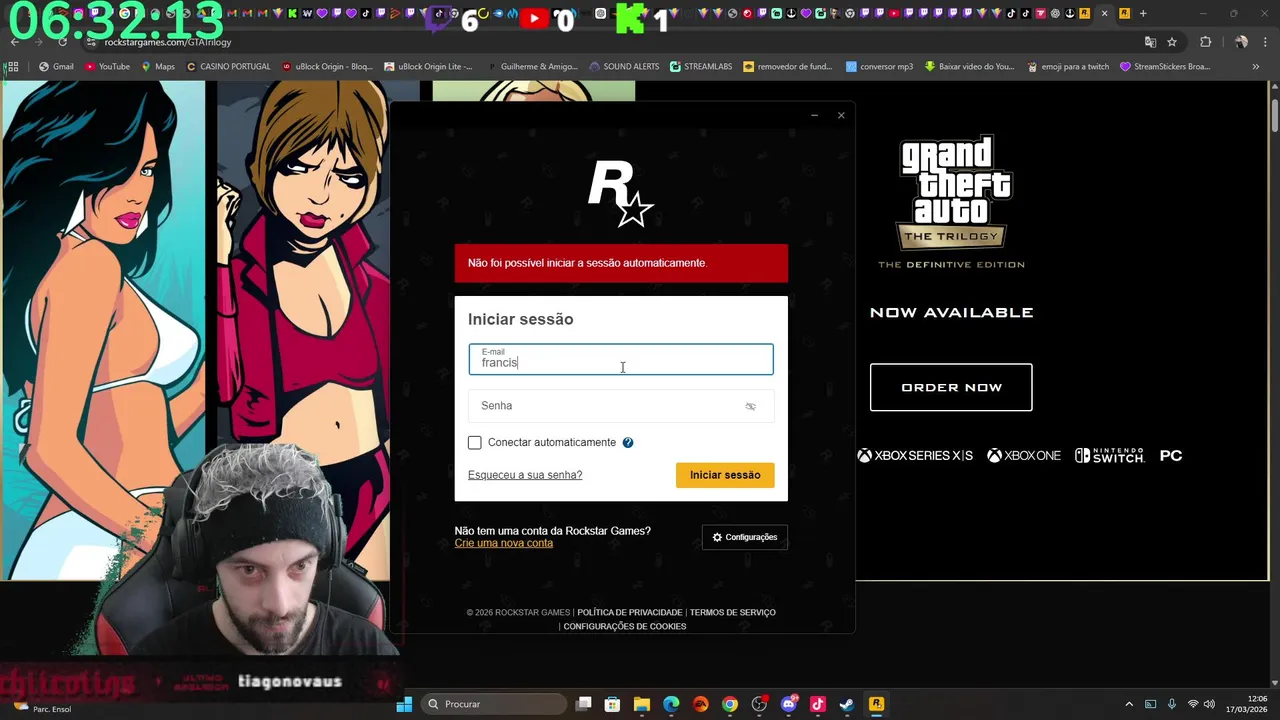Open OBS Studio from the taskbar

click(759, 704)
